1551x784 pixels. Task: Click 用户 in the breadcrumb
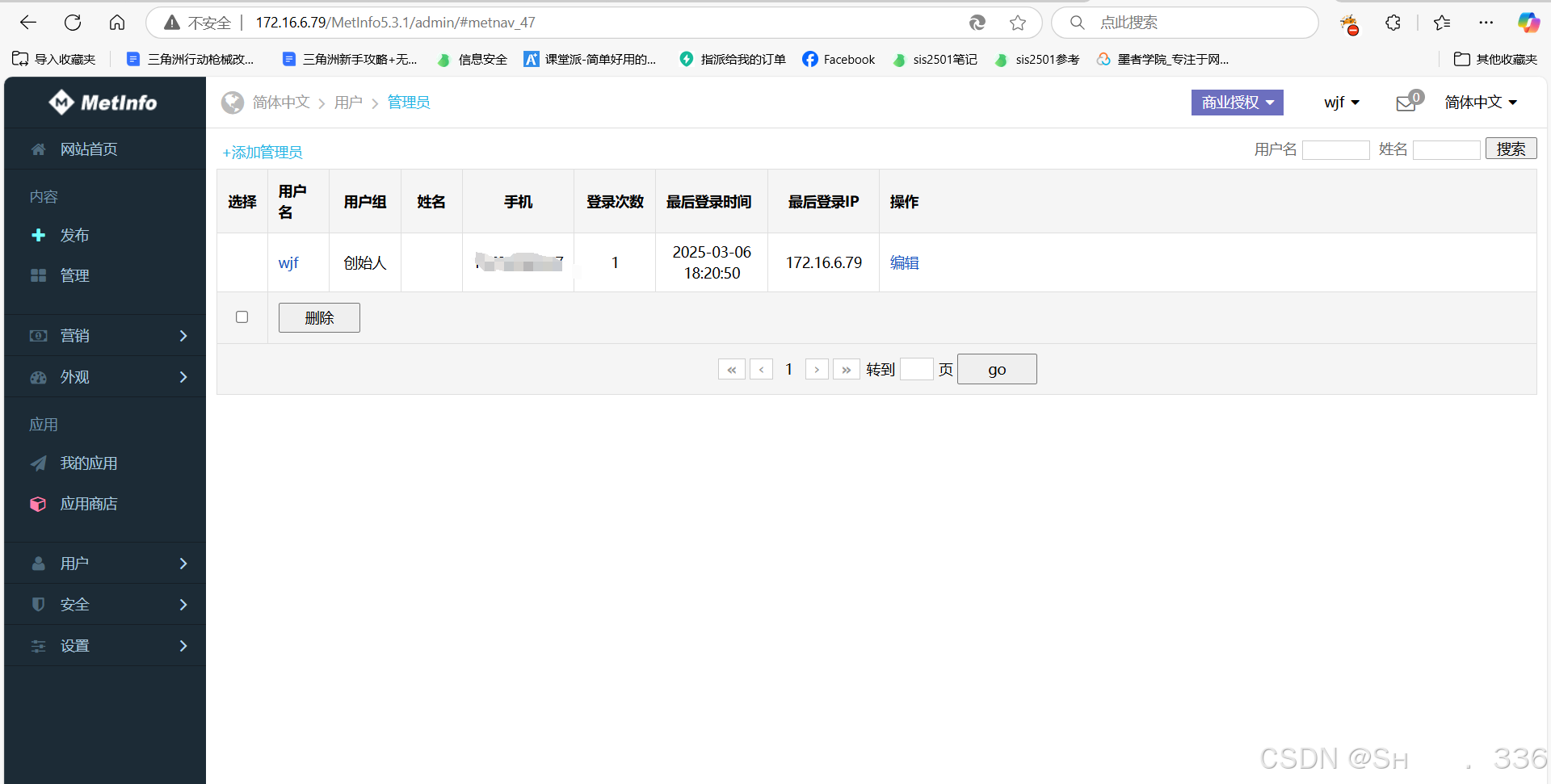point(348,103)
